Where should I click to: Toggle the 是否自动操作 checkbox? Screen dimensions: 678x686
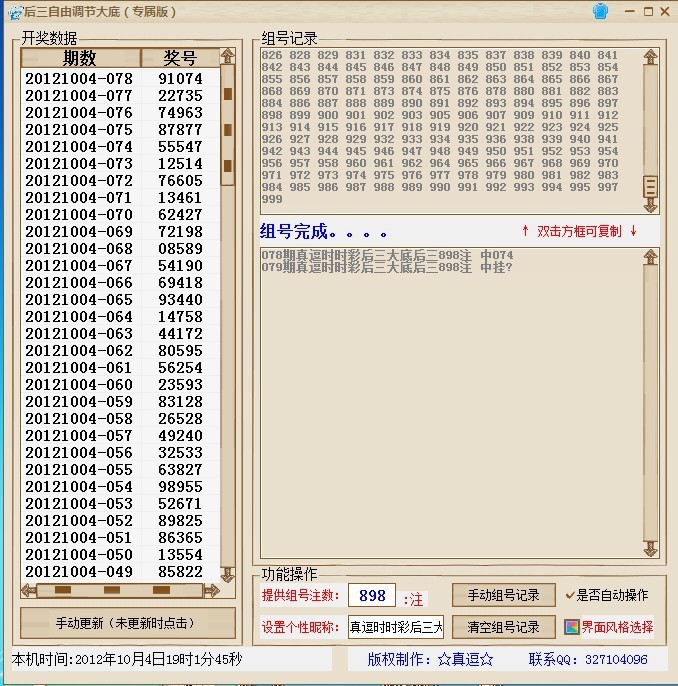(x=570, y=595)
